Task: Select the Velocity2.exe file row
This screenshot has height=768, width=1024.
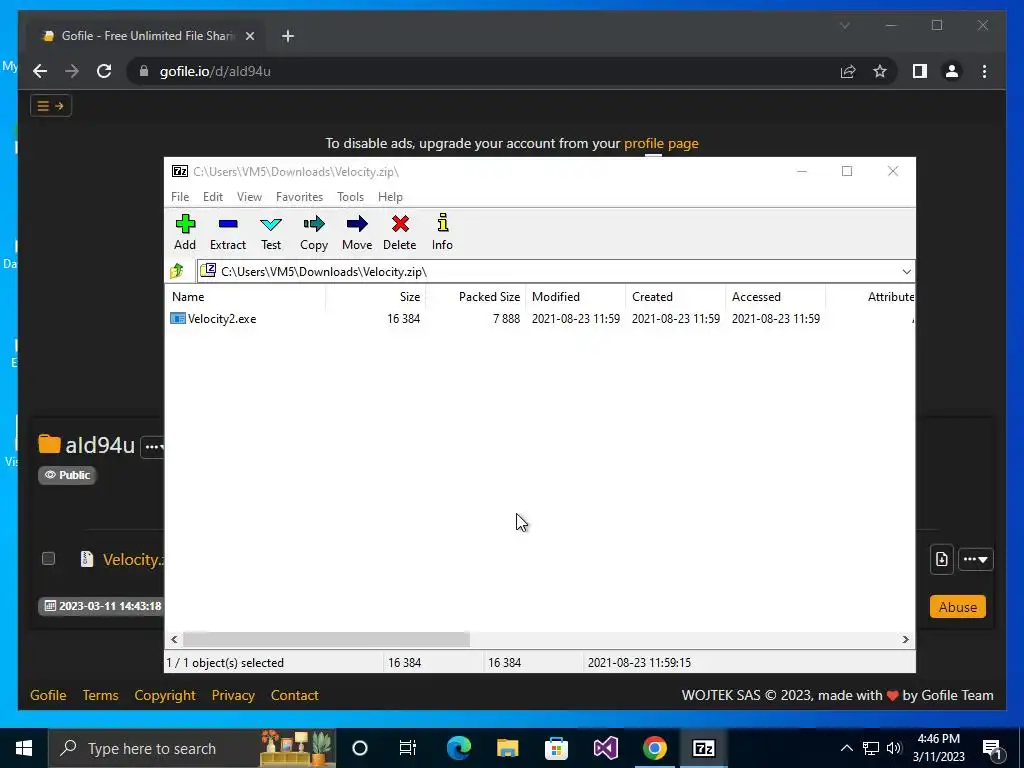Action: (x=539, y=319)
